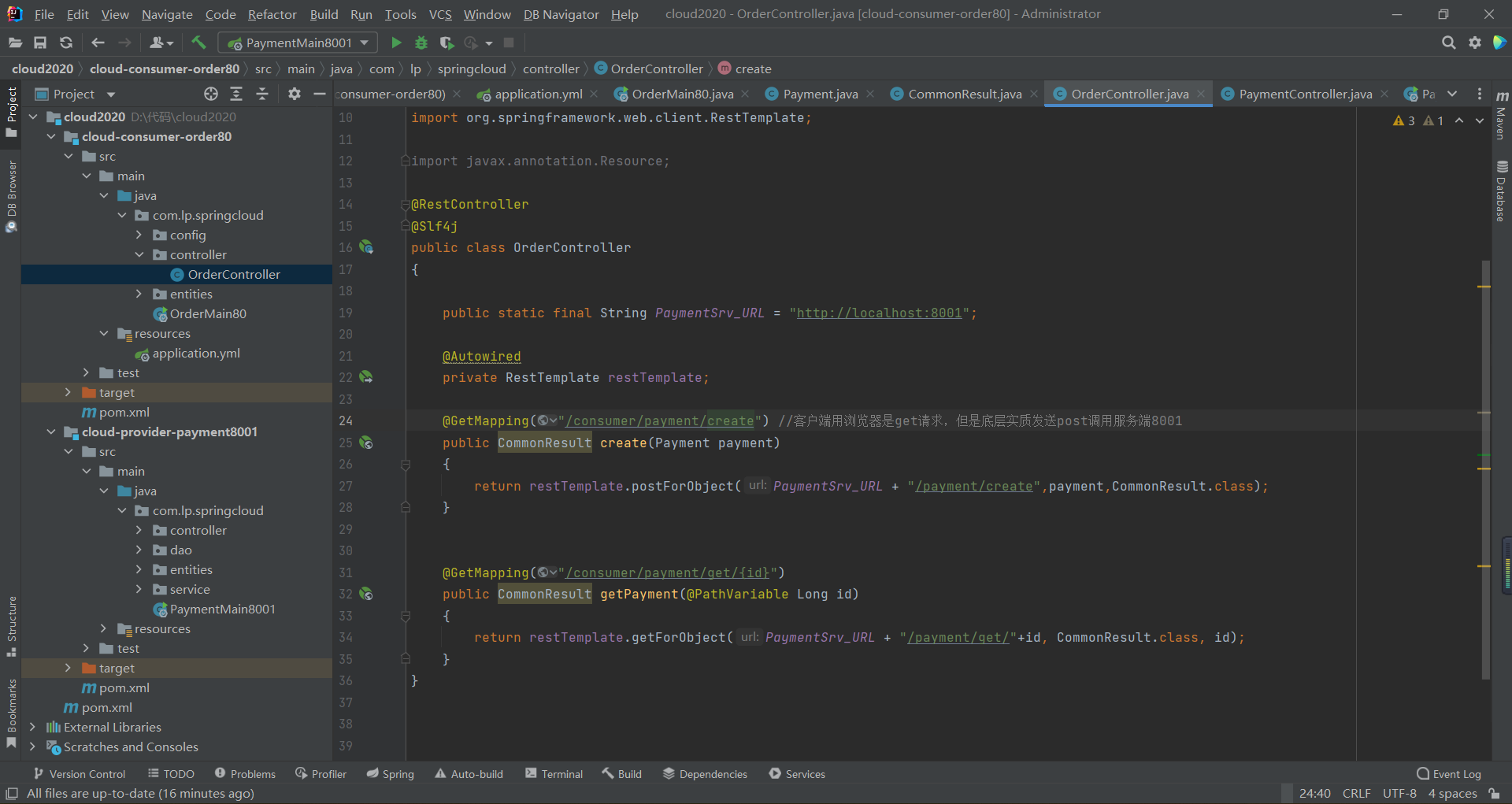
Task: Click gutter run icon beside OrderController class
Action: coord(366,247)
